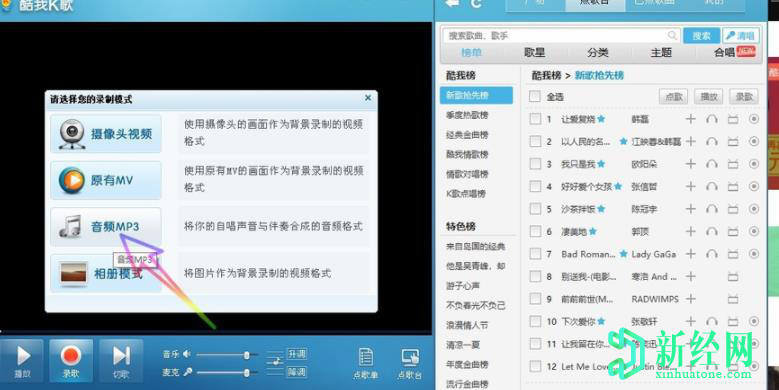Skip the song with 切歌 button

click(x=121, y=361)
